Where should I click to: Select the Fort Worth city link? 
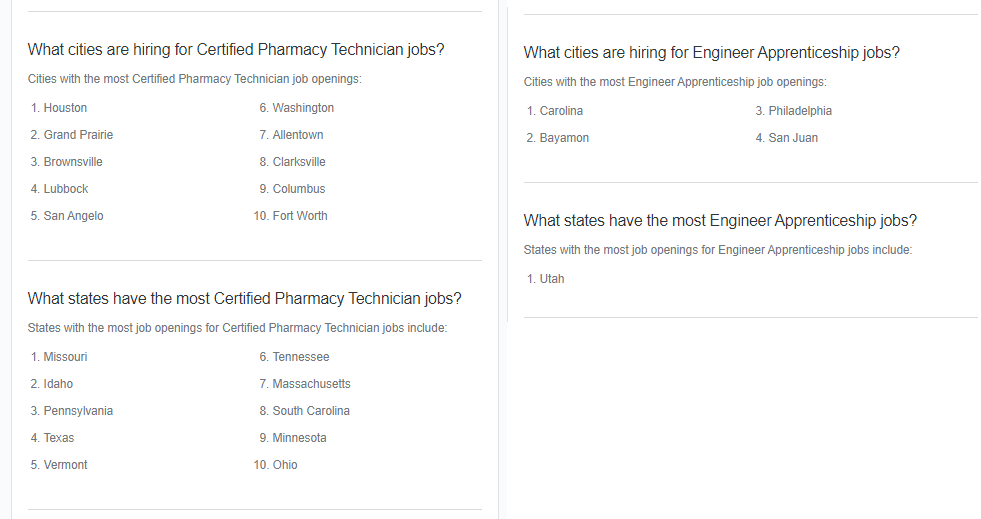coord(300,215)
